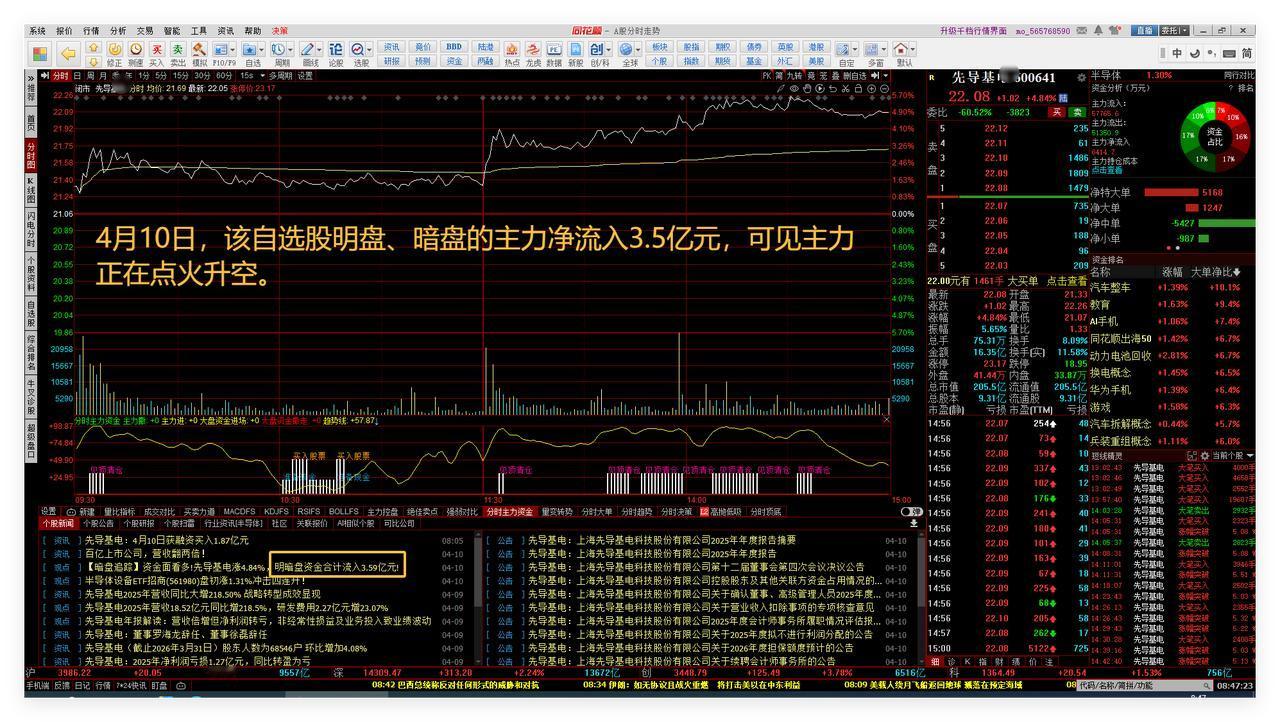Open dropdown arrow next to 默认 icon
Viewport: 1280px width, 722px height.
[913, 49]
